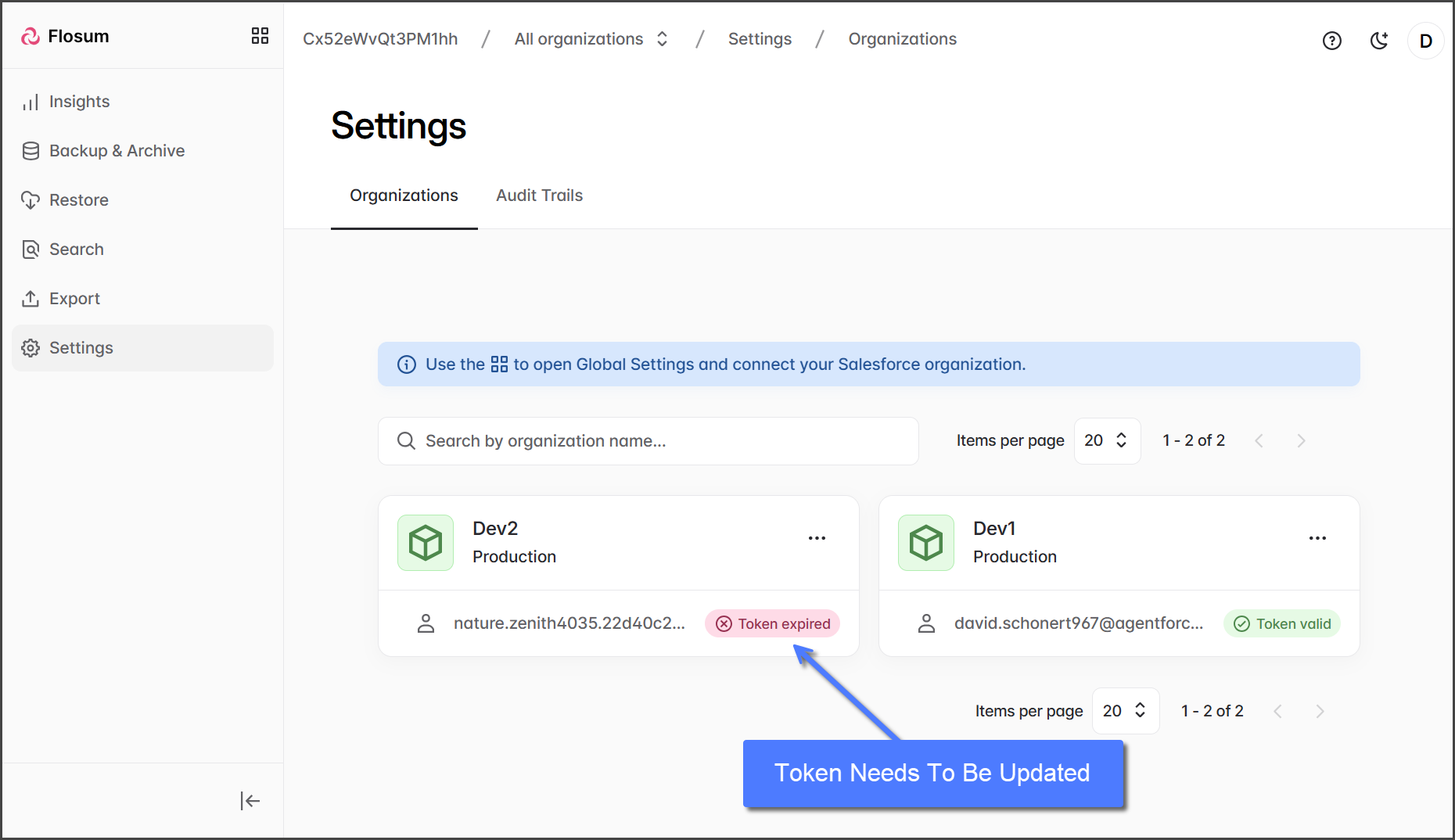Click the Token expired badge on Dev2
Image resolution: width=1455 pixels, height=840 pixels.
(x=773, y=623)
